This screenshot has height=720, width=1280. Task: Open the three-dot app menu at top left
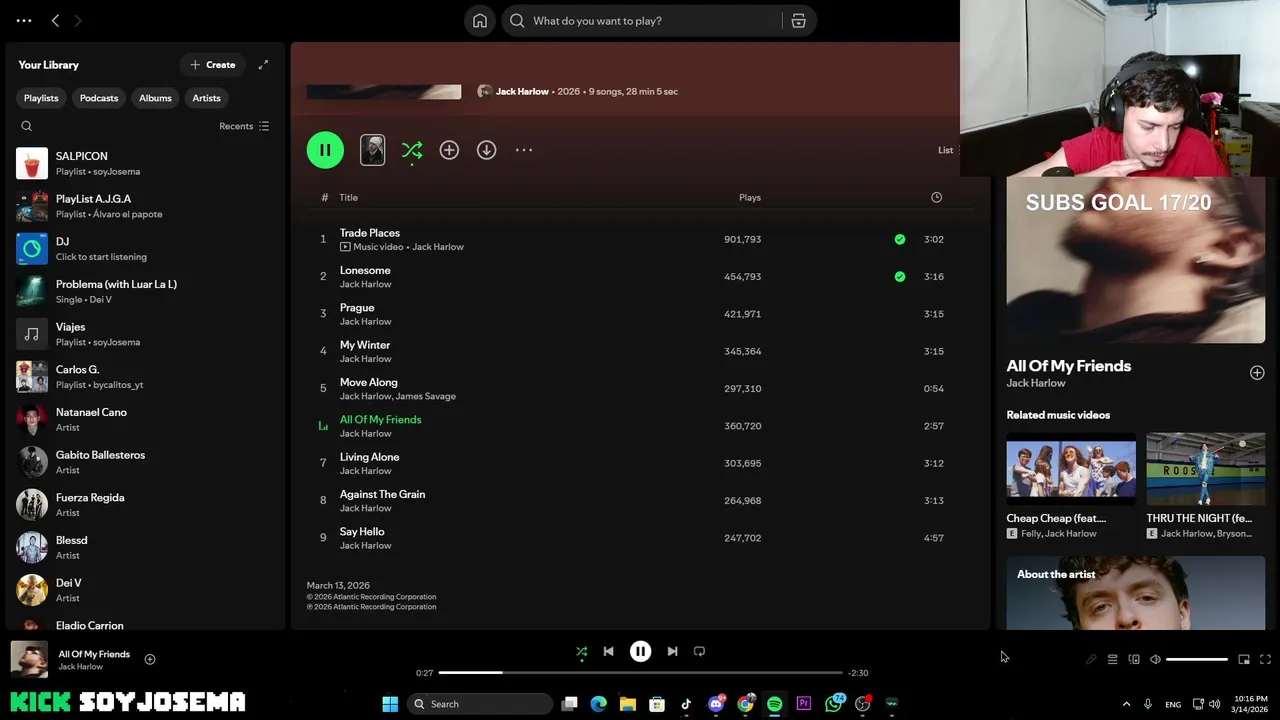[x=24, y=21]
